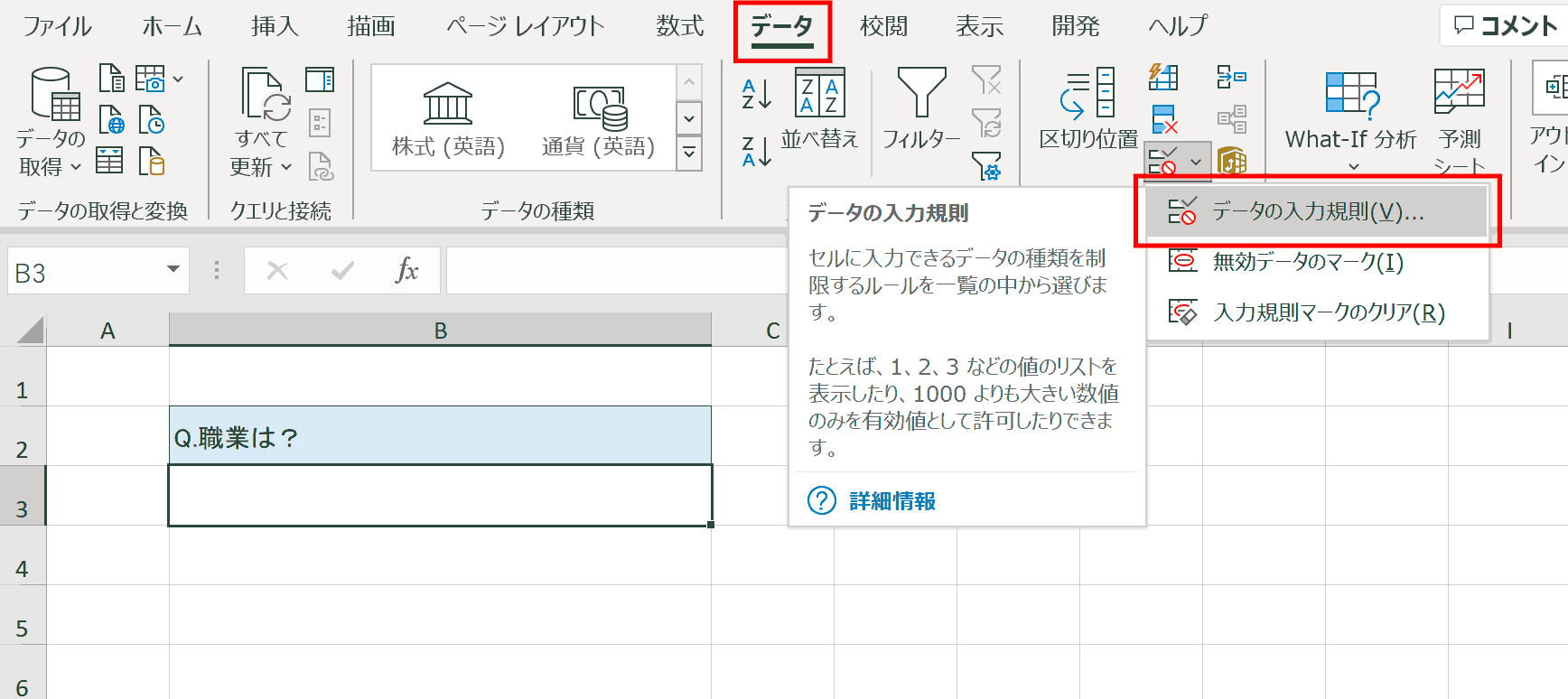Switch to the 表示 tab
Viewport: 1568px width, 699px height.
click(x=980, y=26)
